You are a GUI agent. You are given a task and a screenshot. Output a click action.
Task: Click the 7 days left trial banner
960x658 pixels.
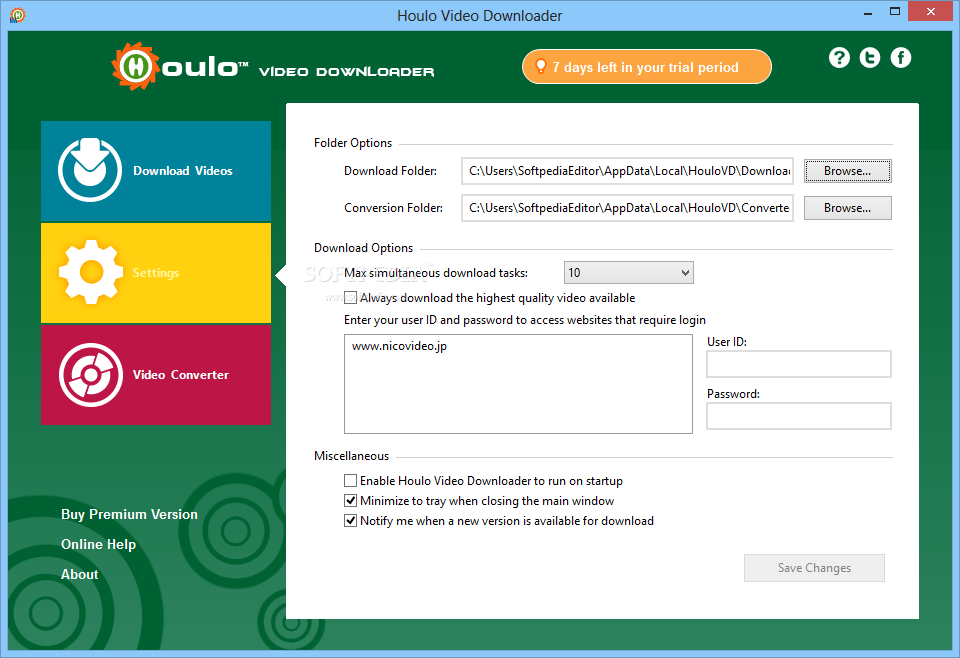tap(647, 67)
